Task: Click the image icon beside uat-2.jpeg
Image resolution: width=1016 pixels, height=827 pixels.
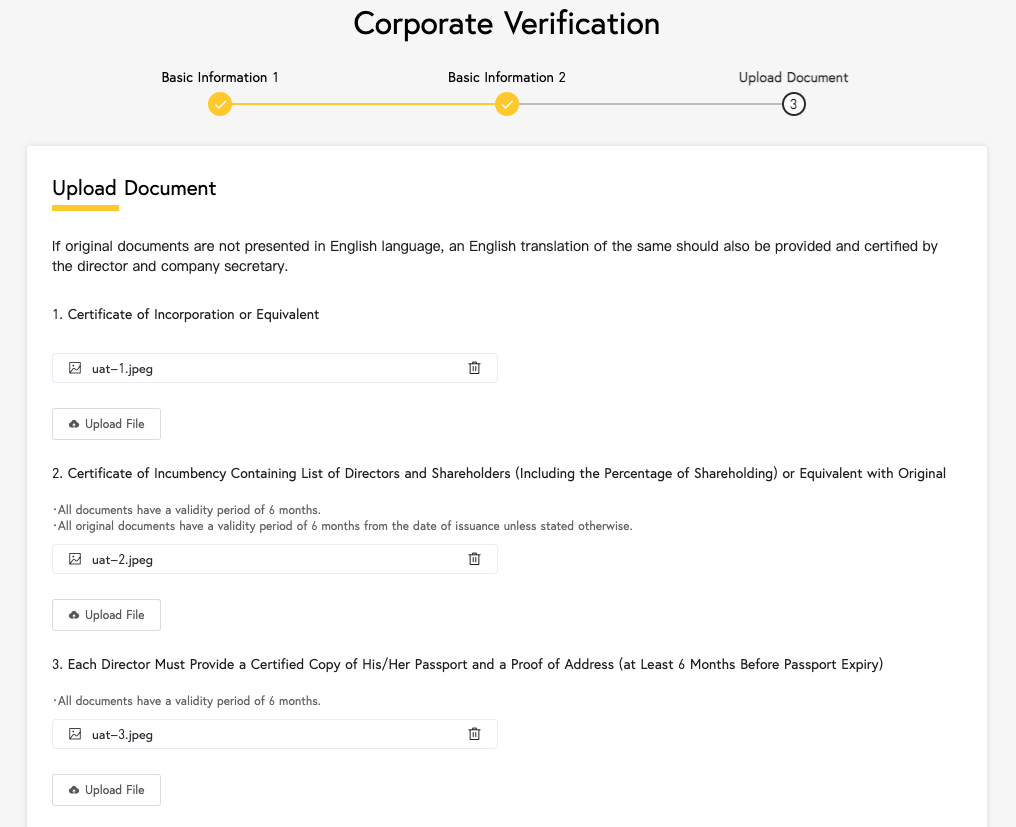Action: click(x=75, y=559)
